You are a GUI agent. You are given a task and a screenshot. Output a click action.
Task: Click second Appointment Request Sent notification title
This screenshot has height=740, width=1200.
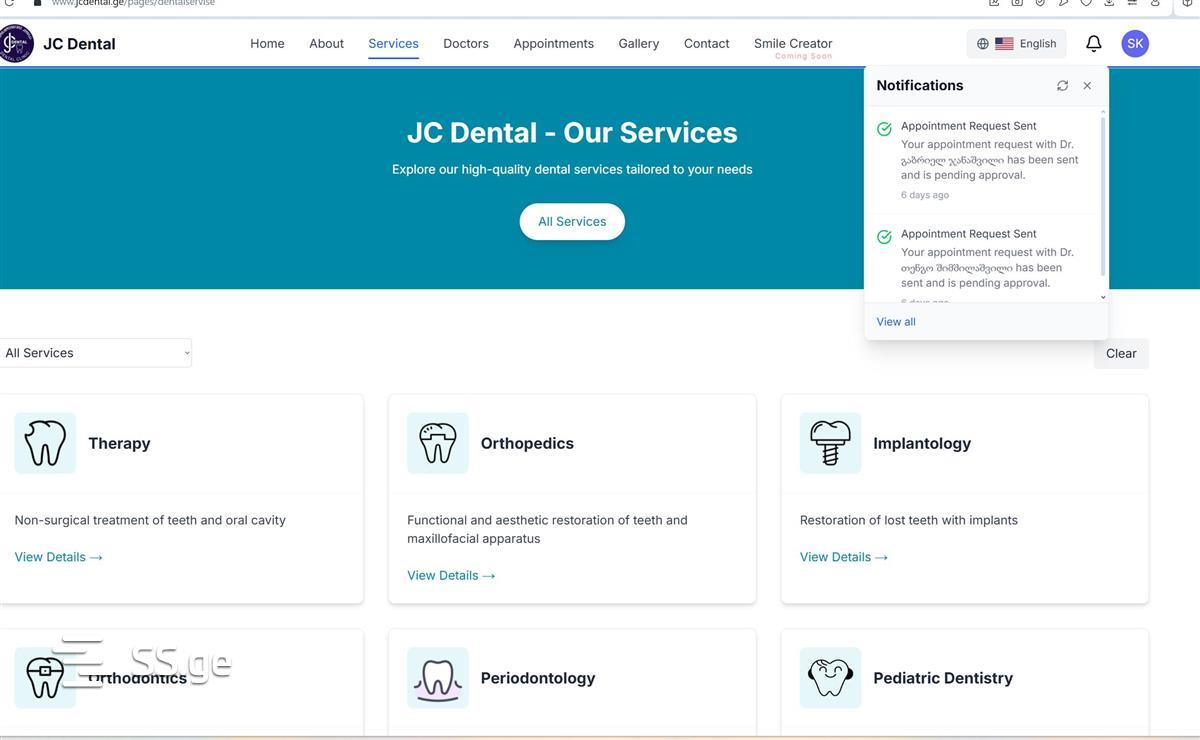pyautogui.click(x=969, y=234)
